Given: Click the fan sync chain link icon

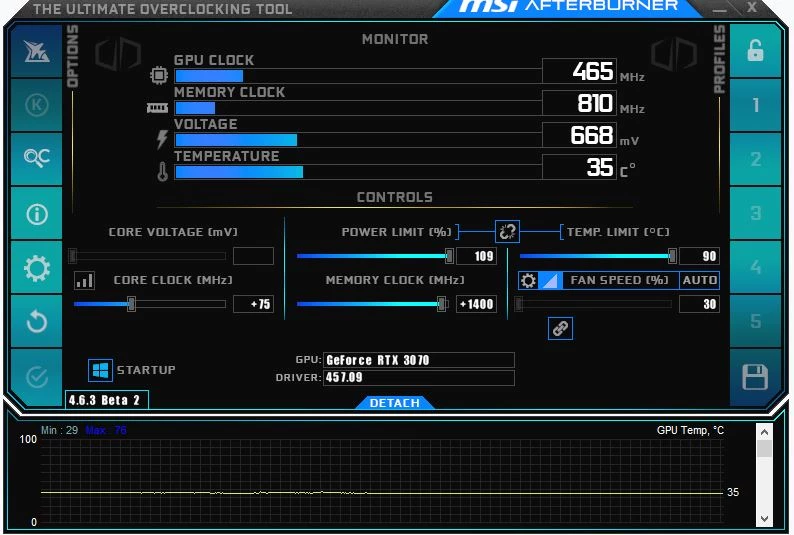Looking at the screenshot, I should (x=560, y=328).
